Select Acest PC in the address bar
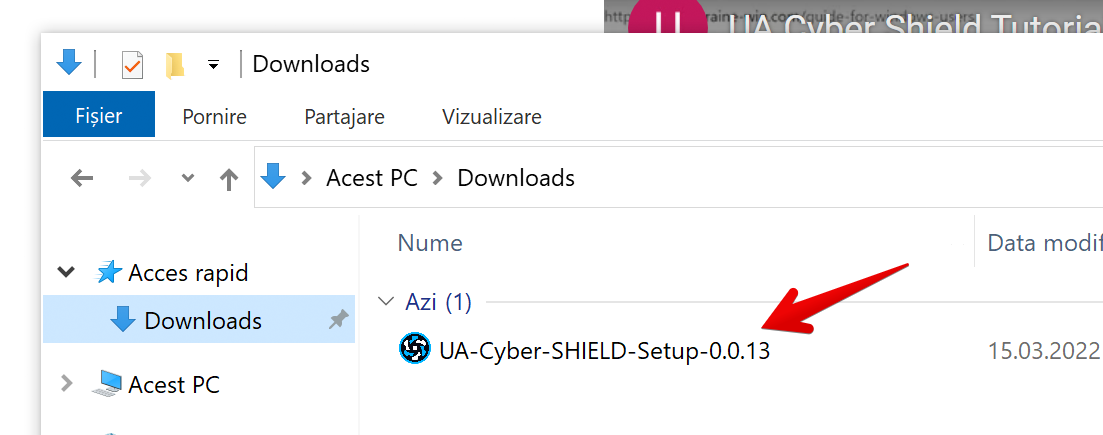 (371, 177)
